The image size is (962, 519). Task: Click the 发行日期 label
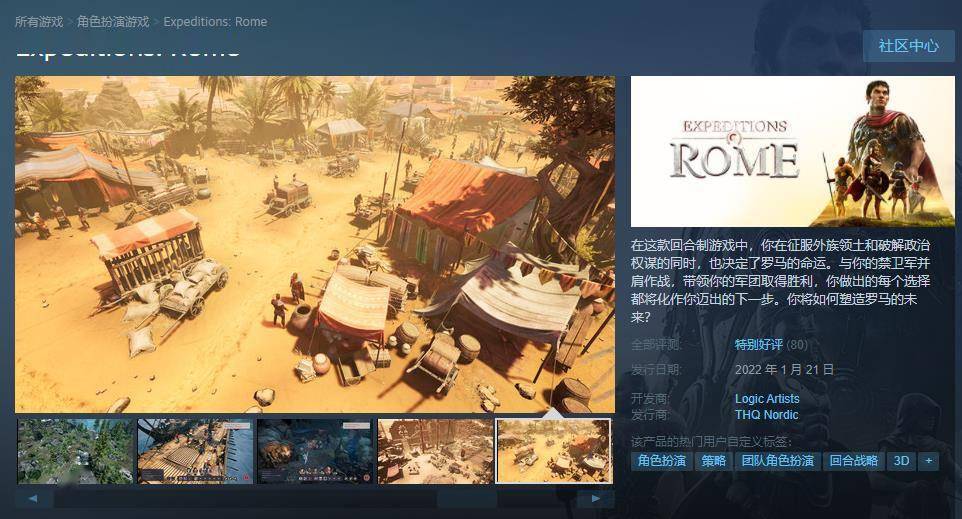[656, 370]
